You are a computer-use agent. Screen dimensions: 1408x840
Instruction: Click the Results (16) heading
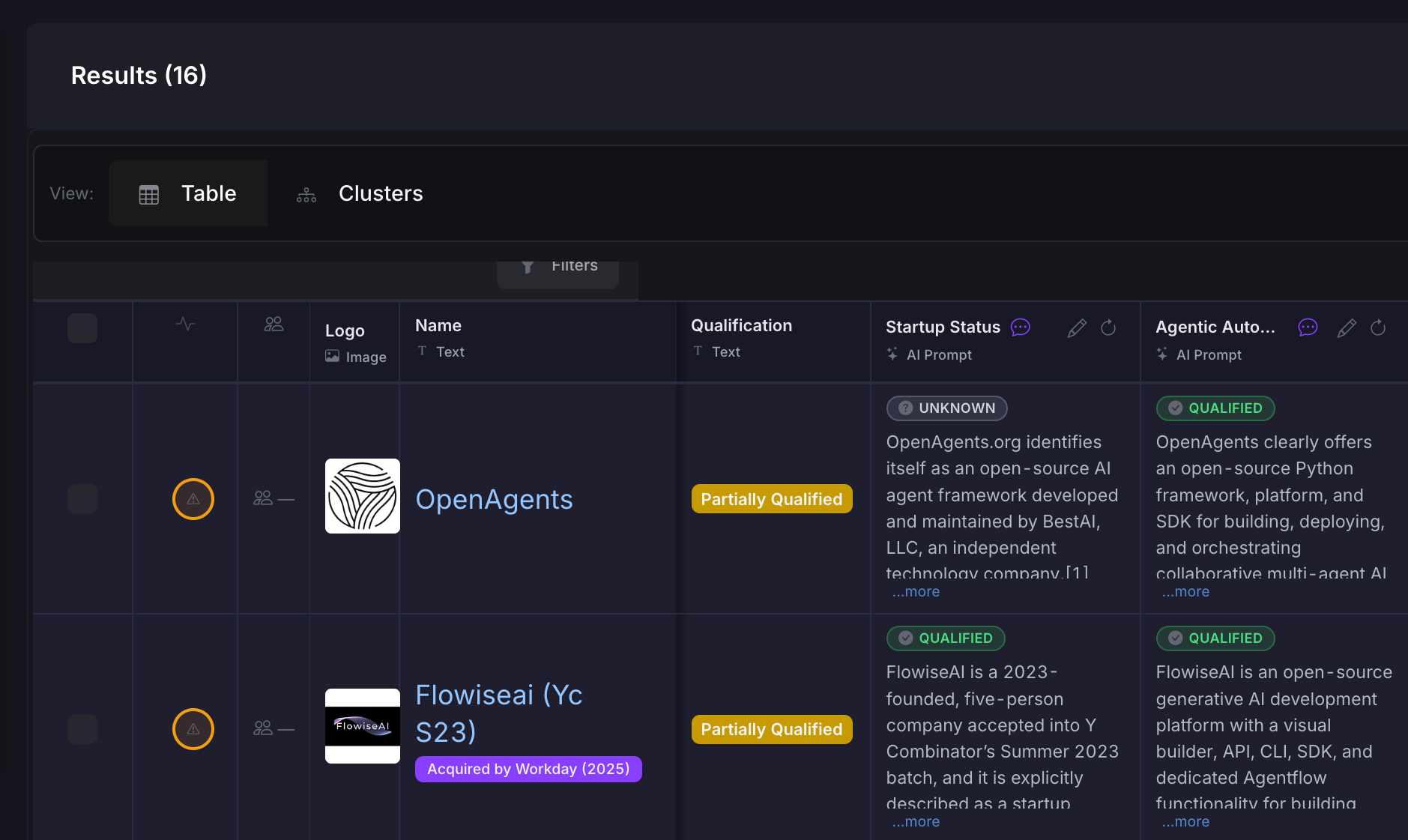click(139, 76)
